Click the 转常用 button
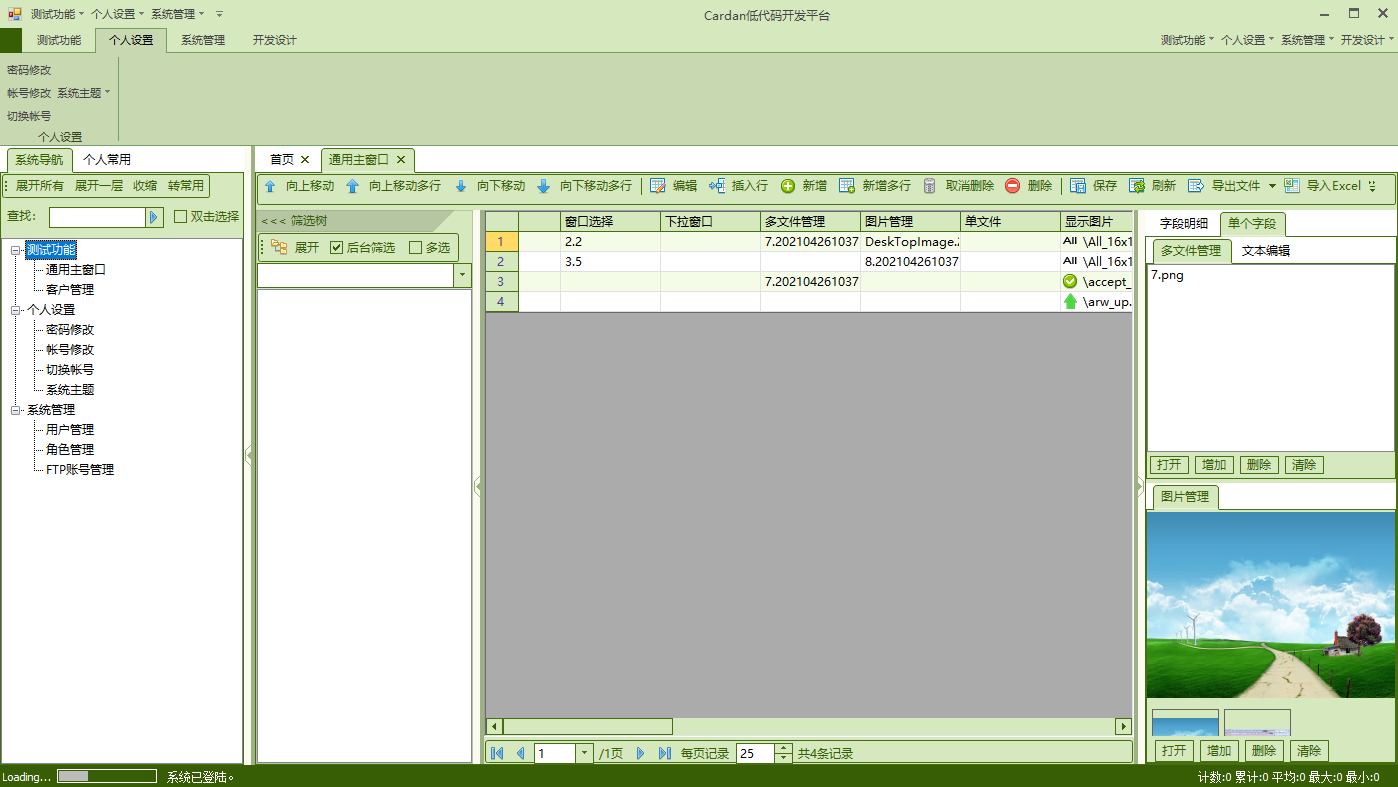 pos(186,186)
